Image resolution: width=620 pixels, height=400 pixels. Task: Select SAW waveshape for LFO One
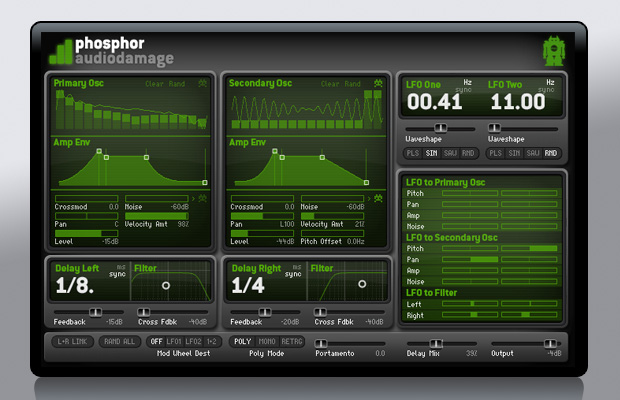(x=450, y=153)
